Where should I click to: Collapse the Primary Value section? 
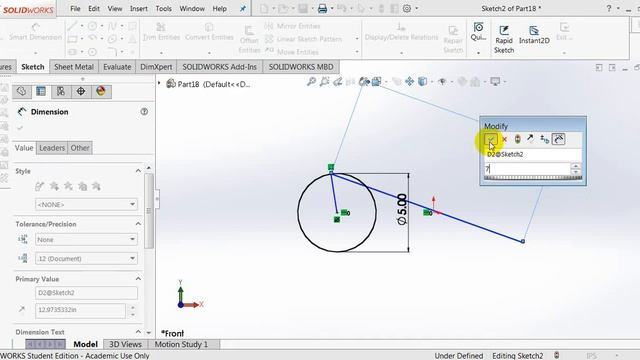[138, 279]
